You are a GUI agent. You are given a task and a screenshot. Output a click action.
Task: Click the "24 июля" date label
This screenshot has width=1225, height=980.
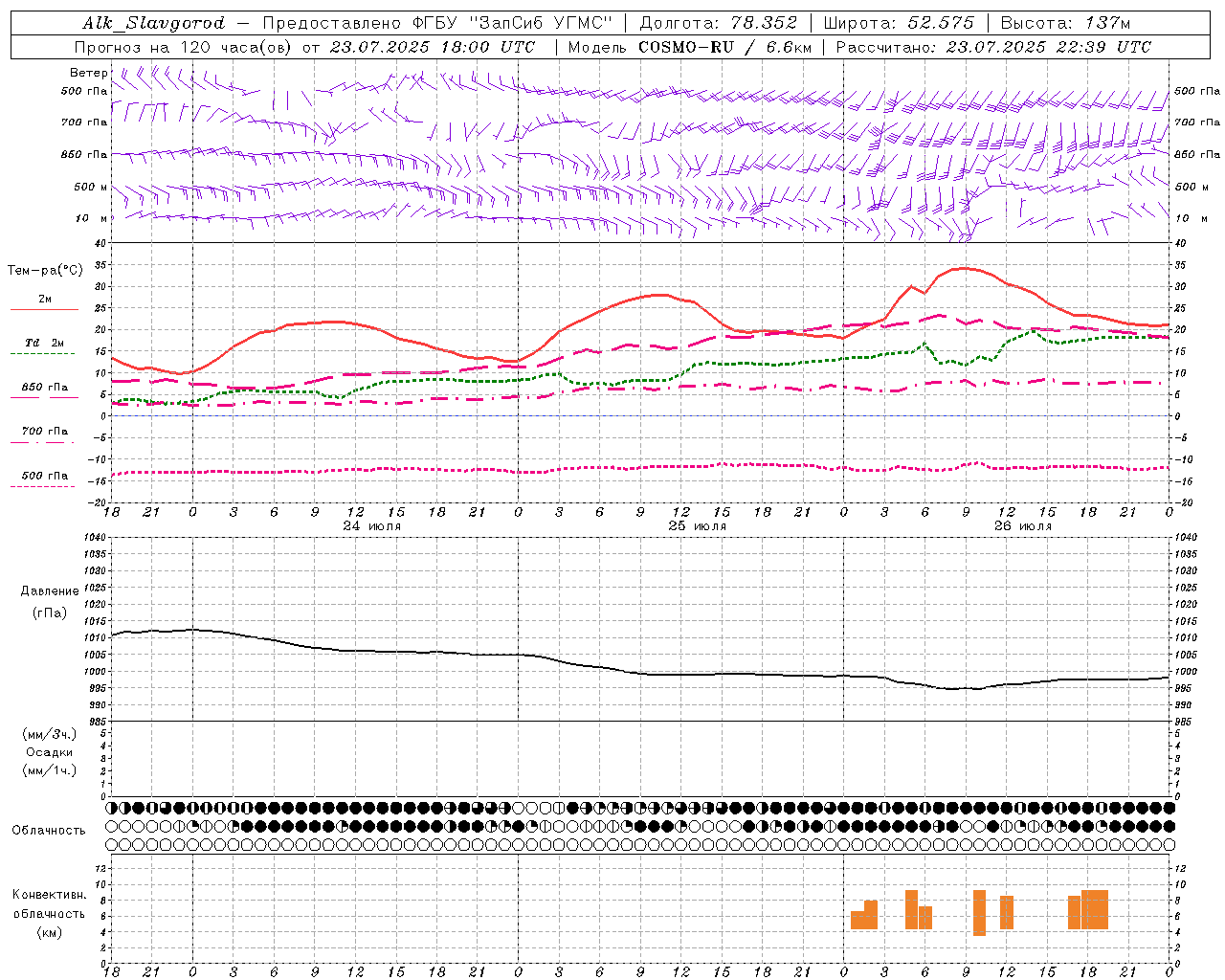373,526
